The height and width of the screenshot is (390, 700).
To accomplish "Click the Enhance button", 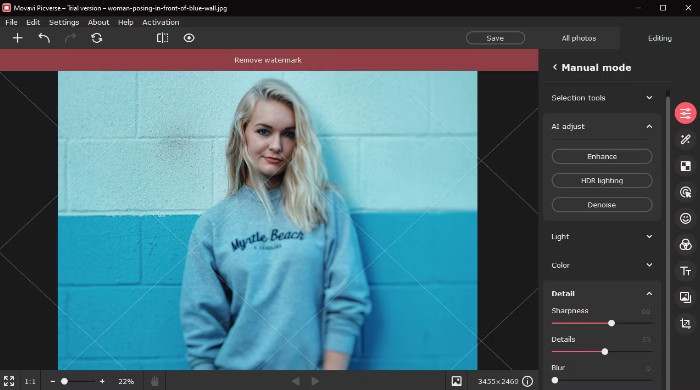I will coord(602,157).
